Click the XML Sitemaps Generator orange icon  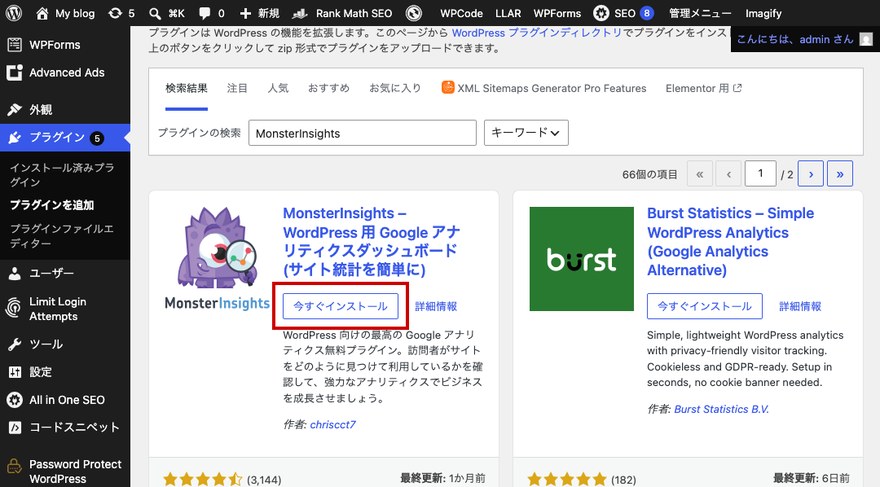pos(447,88)
